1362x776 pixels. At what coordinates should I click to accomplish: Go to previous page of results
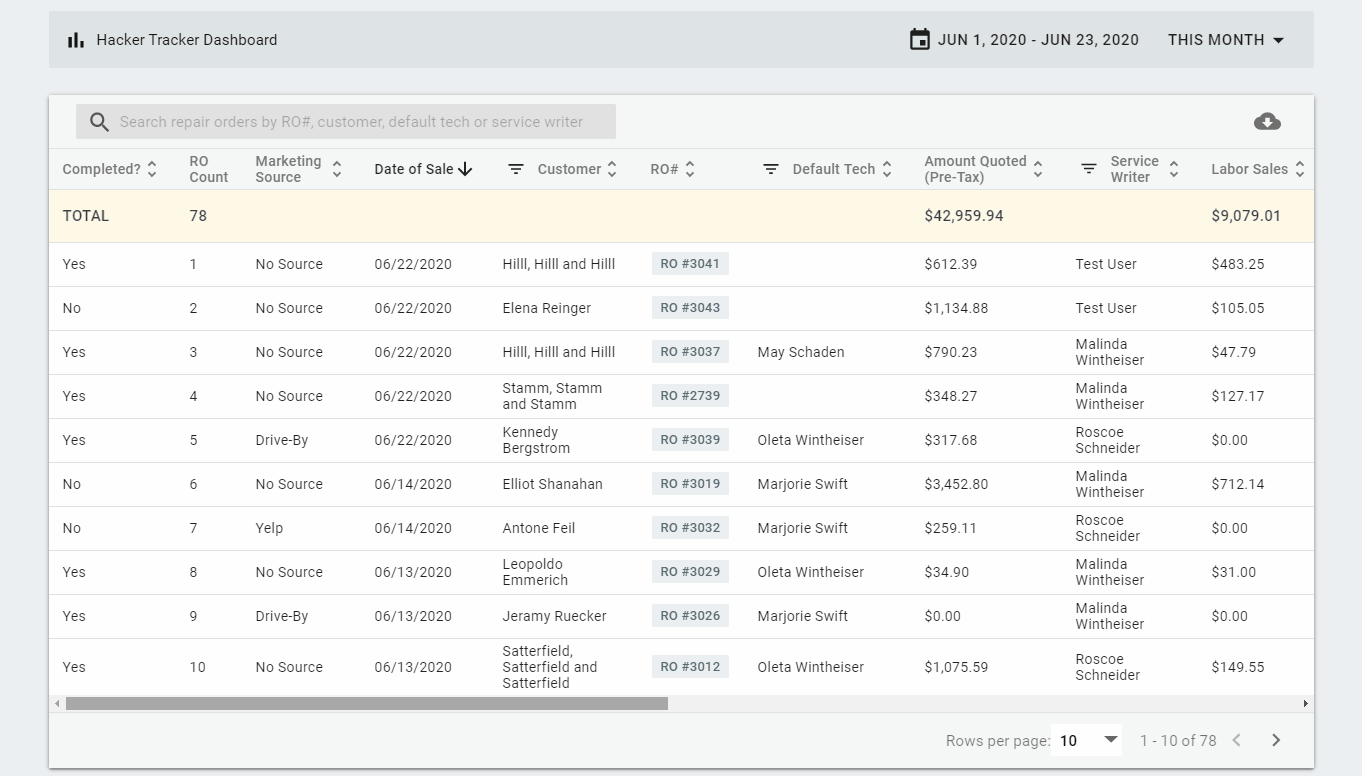click(x=1237, y=740)
